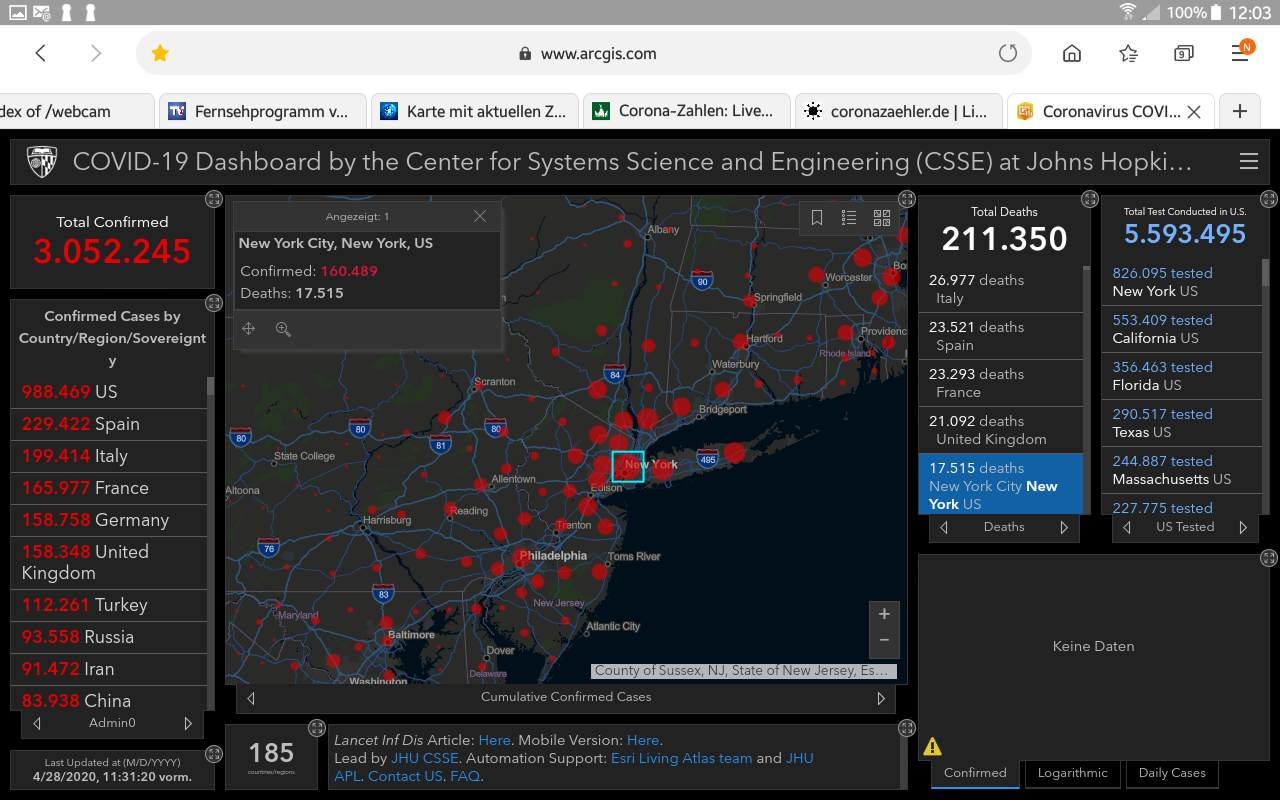The height and width of the screenshot is (800, 1280).
Task: Select highlighted 17.515 deaths New York City
Action: [1000, 484]
